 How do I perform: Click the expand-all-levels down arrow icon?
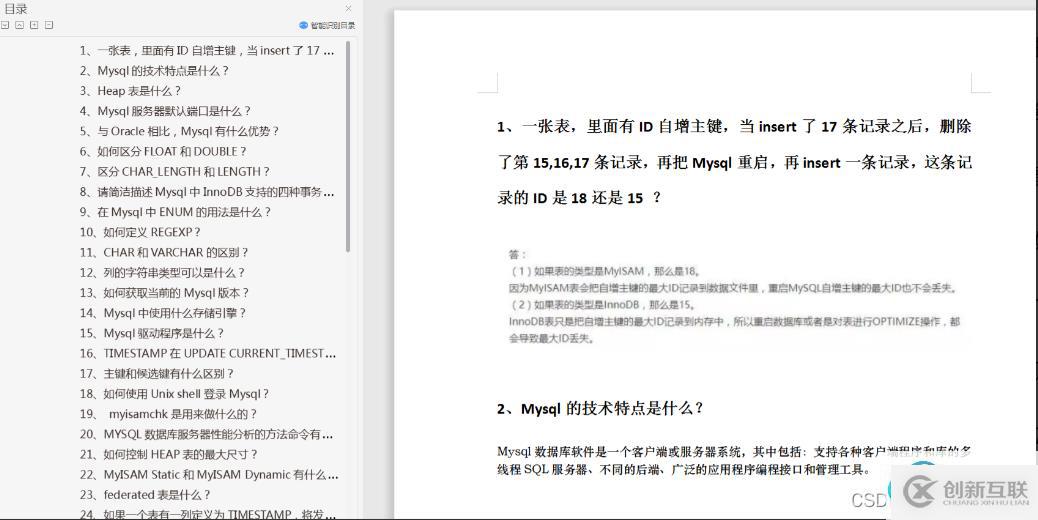[5, 25]
